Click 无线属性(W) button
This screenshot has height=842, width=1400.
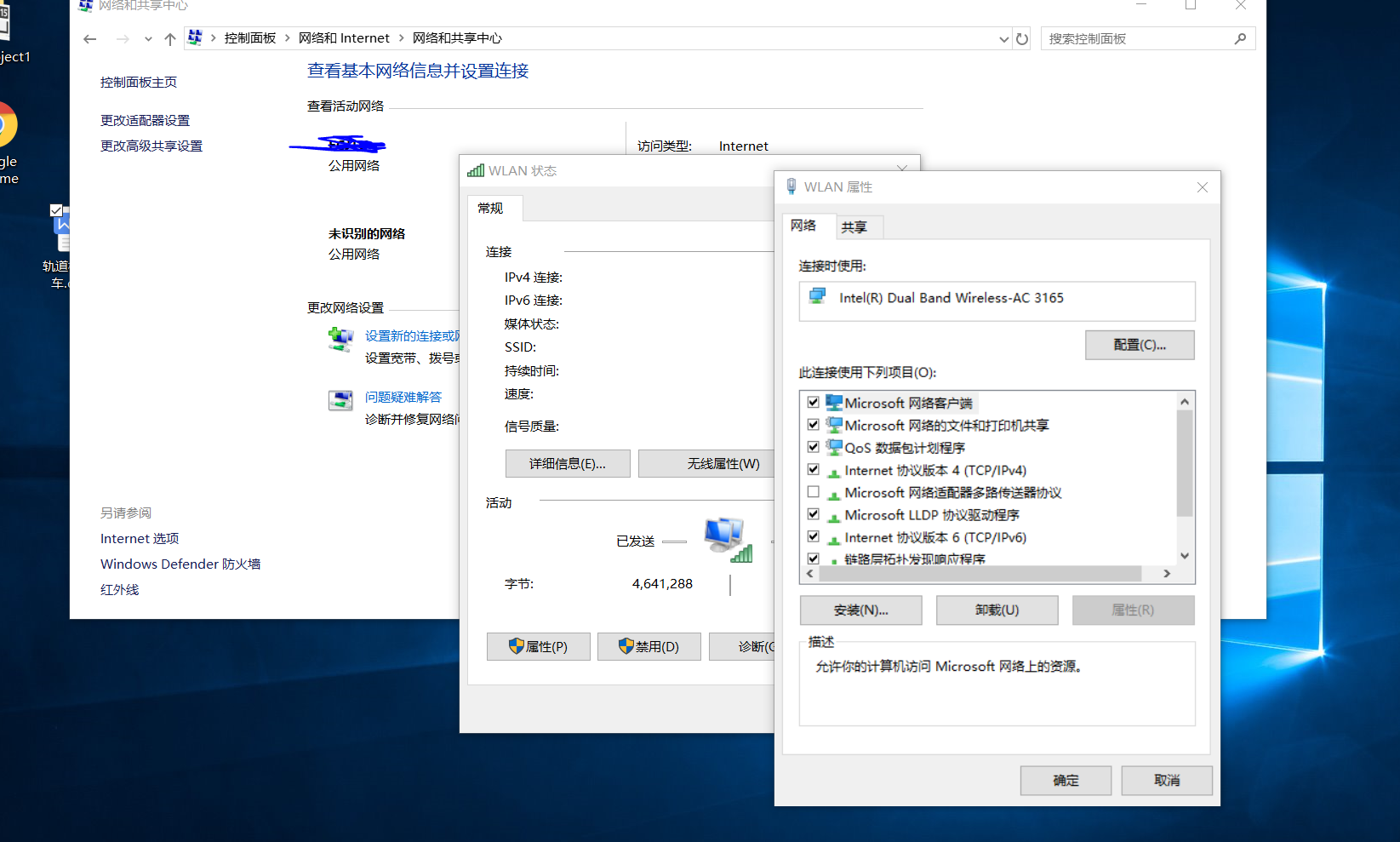(706, 464)
